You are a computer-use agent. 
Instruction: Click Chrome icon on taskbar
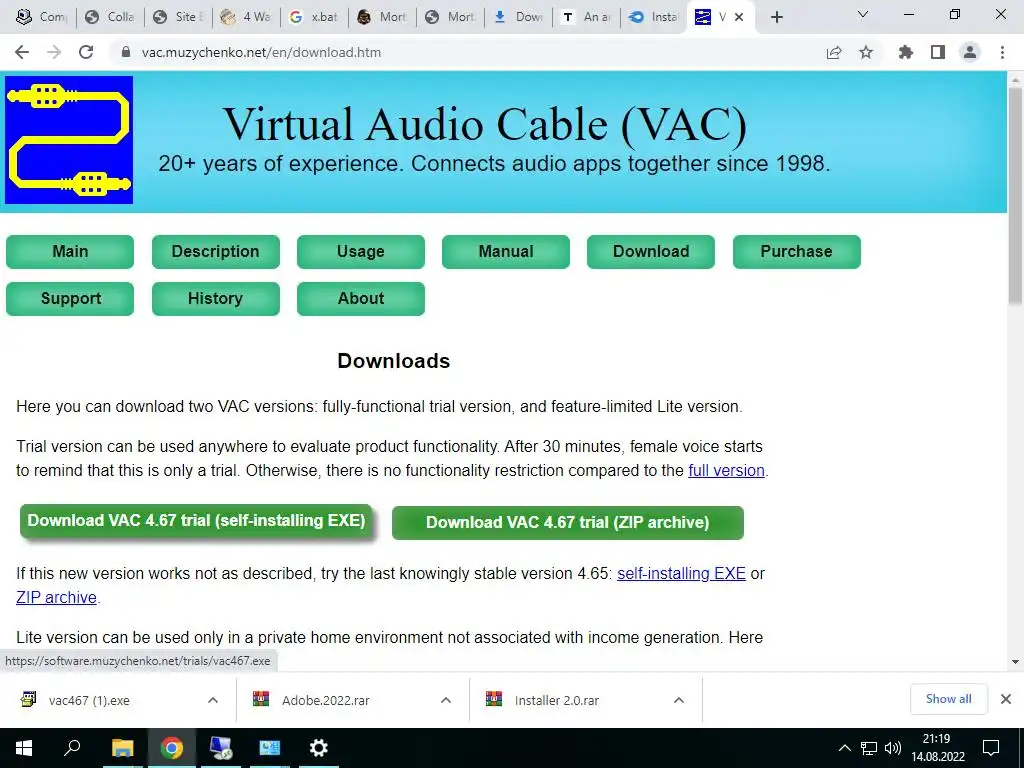172,748
